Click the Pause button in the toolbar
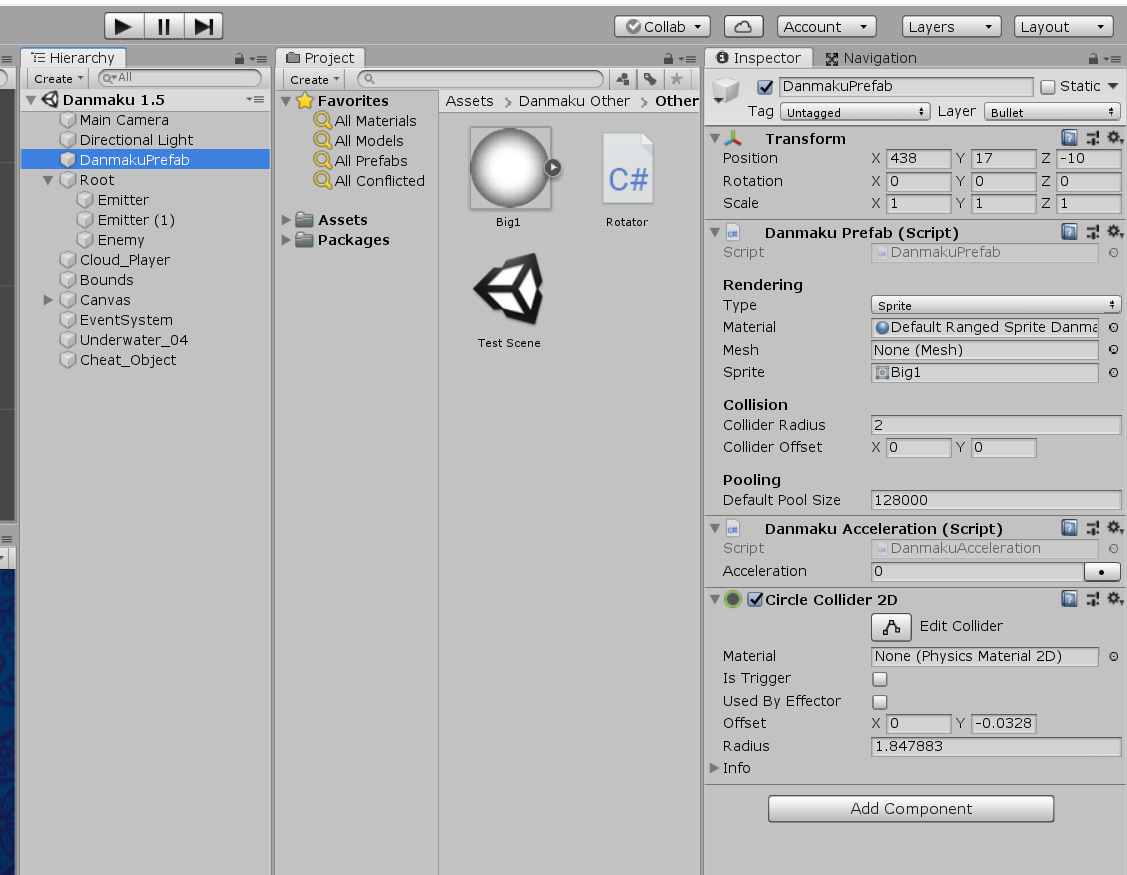This screenshot has height=875, width=1127. [164, 26]
